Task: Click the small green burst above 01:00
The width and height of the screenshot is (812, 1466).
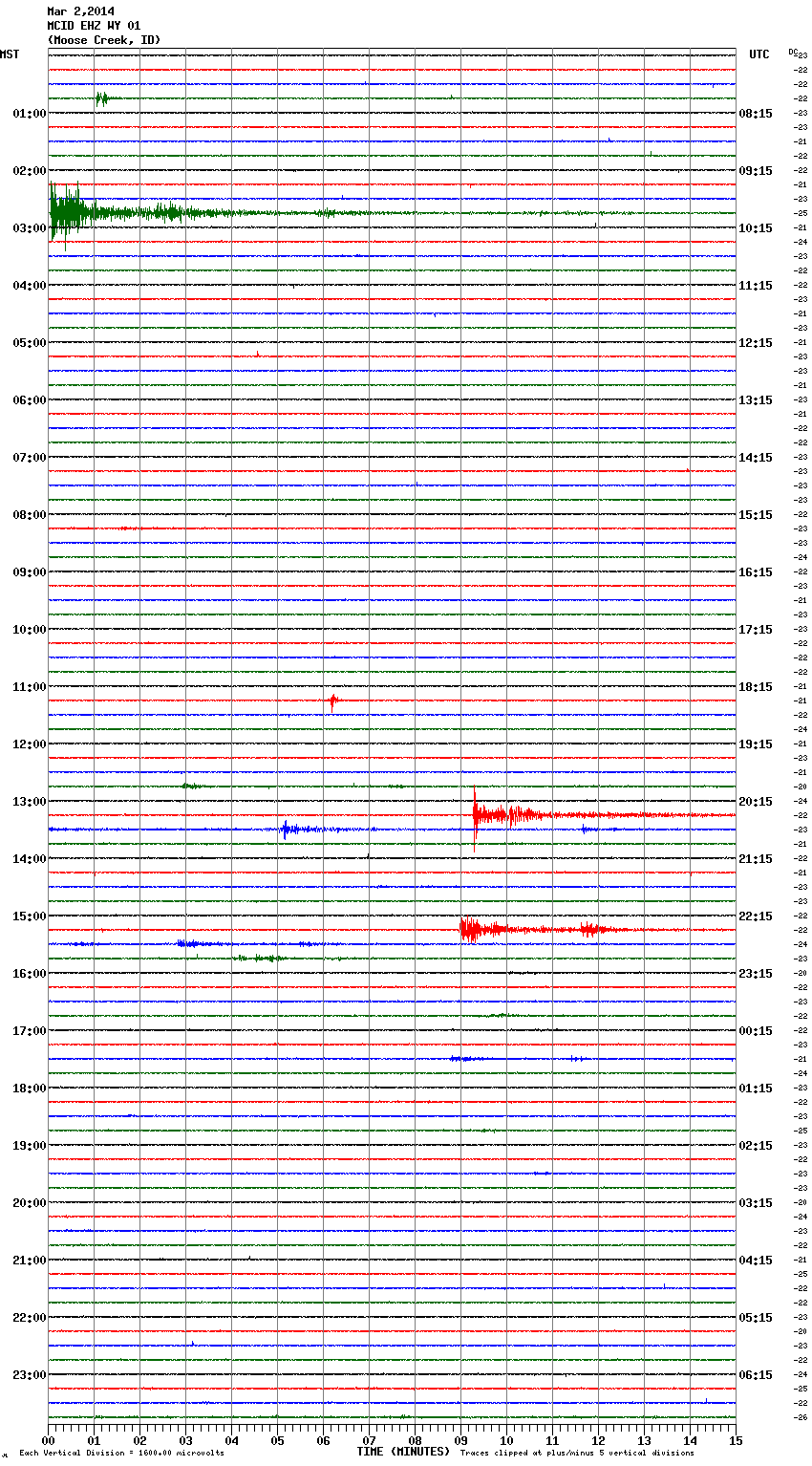Action: 101,98
